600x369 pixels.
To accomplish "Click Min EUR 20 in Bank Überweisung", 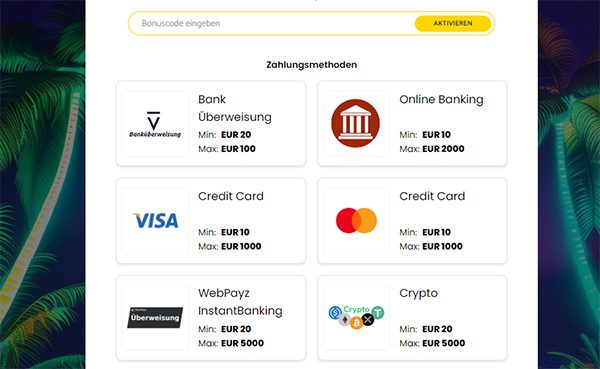I will pos(225,135).
